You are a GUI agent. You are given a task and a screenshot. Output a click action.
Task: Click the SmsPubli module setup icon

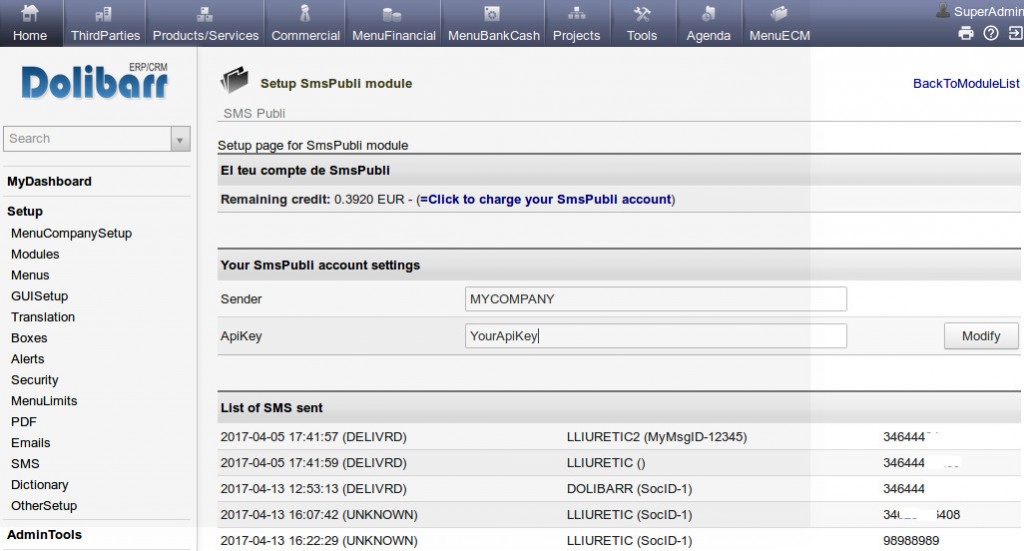coord(234,80)
